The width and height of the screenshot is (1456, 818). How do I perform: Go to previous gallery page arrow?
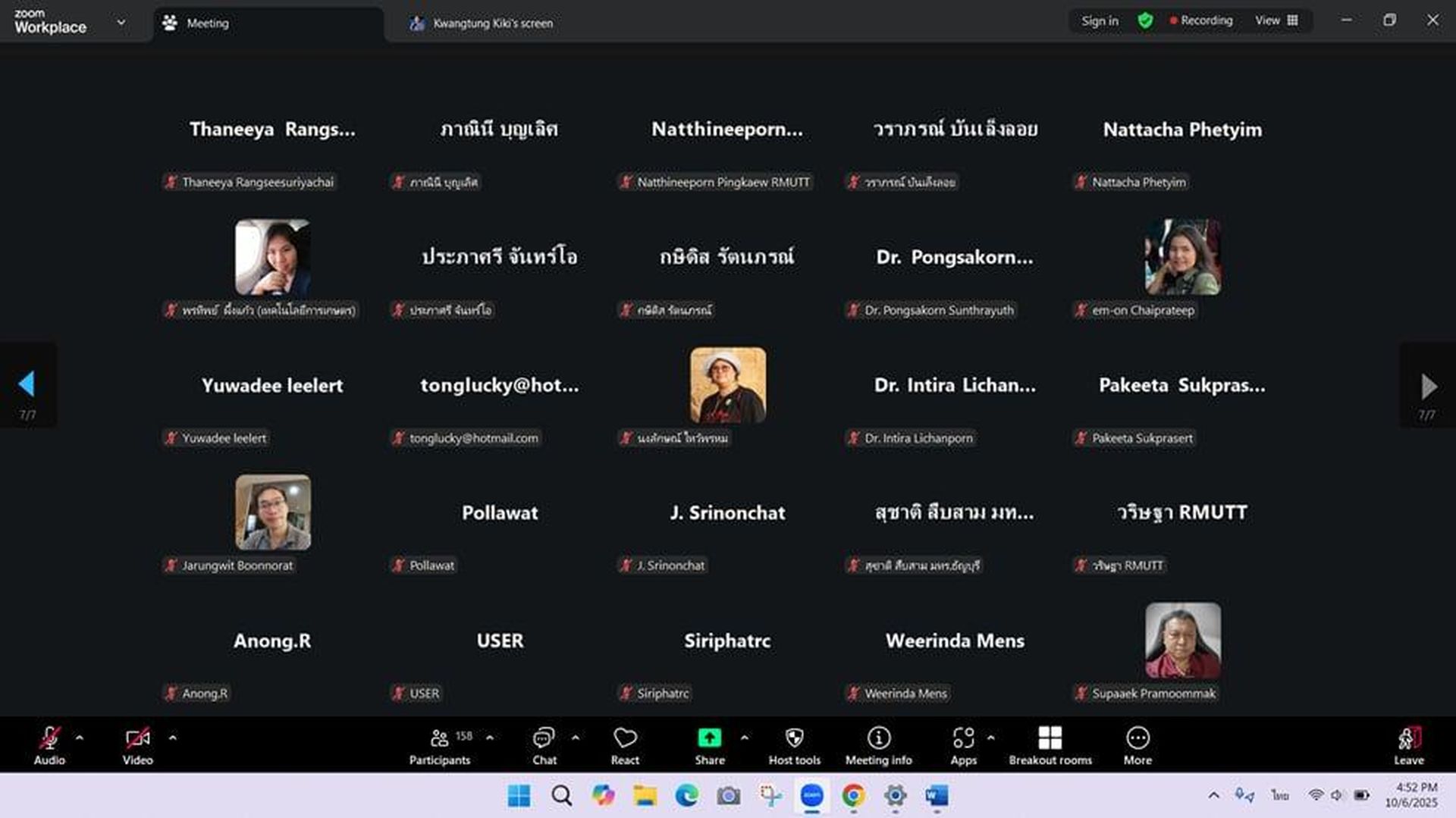point(27,385)
